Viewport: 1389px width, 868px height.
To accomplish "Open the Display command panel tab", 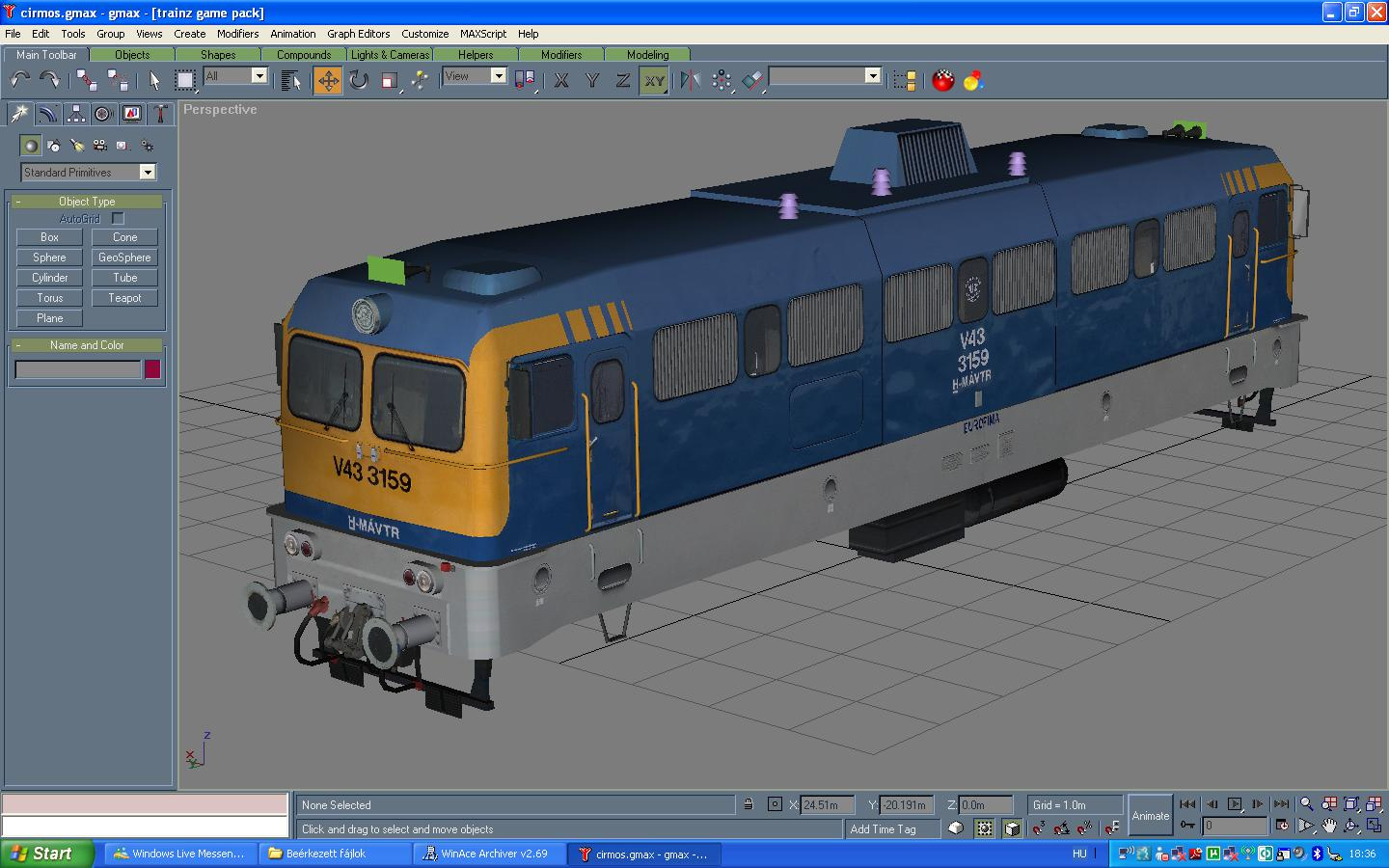I will point(132,115).
